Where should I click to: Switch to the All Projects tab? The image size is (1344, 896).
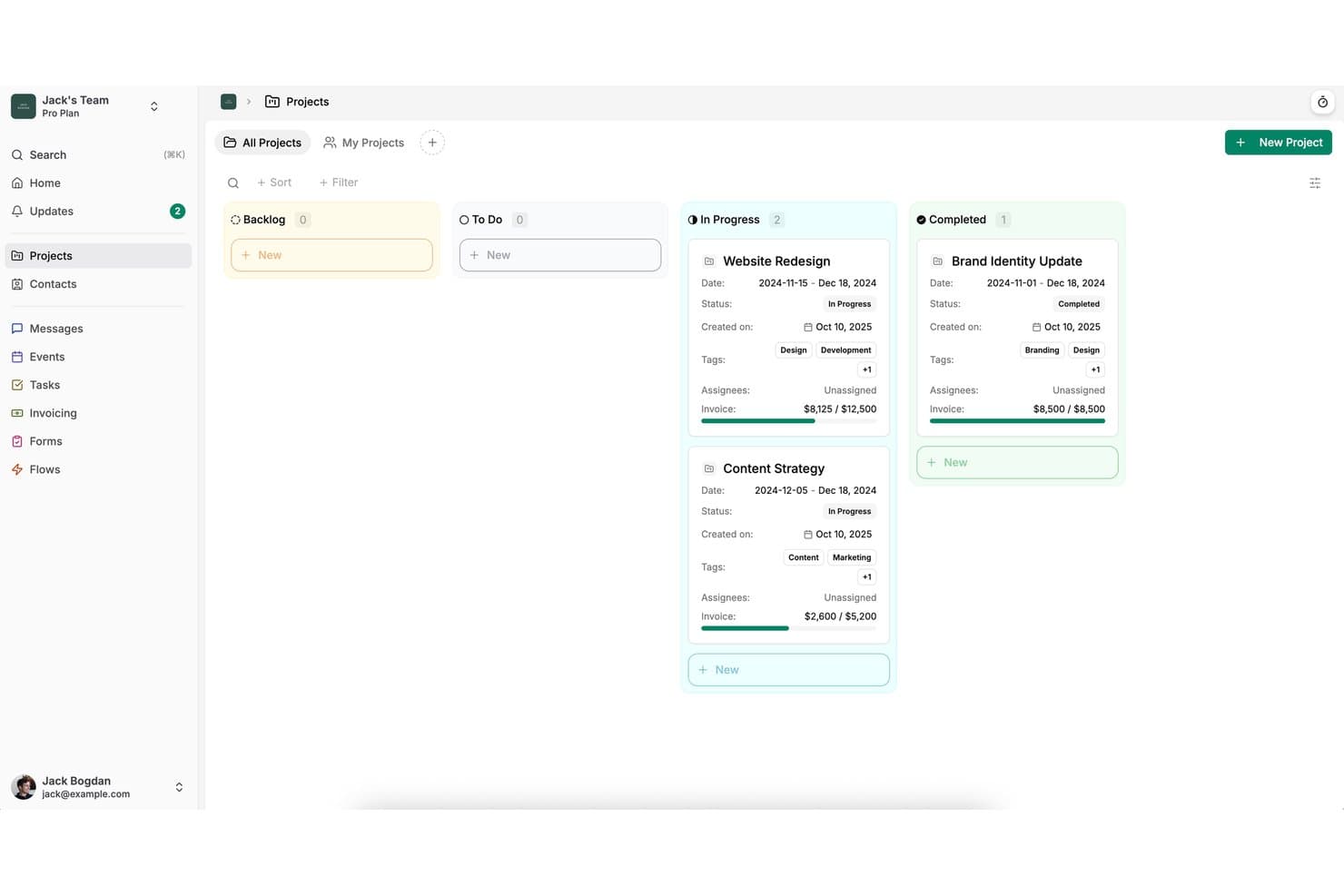(x=262, y=143)
